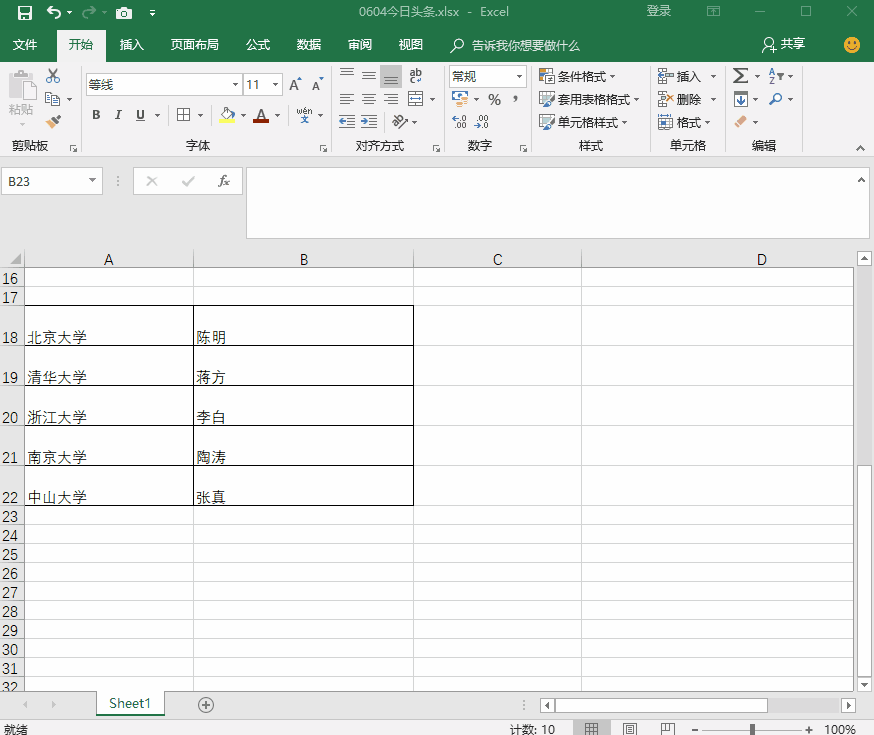Image resolution: width=874 pixels, height=735 pixels.
Task: Apply cell borders using the borders icon
Action: [x=183, y=115]
